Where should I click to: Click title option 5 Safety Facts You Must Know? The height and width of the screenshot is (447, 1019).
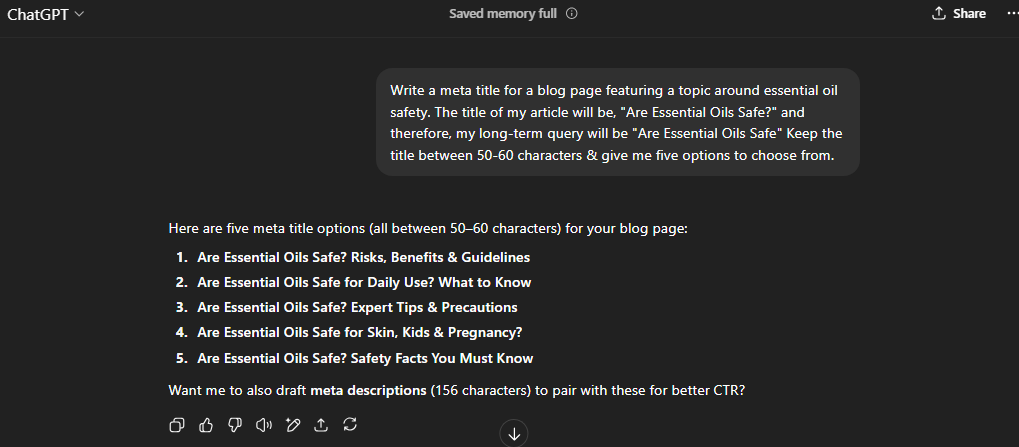click(365, 358)
